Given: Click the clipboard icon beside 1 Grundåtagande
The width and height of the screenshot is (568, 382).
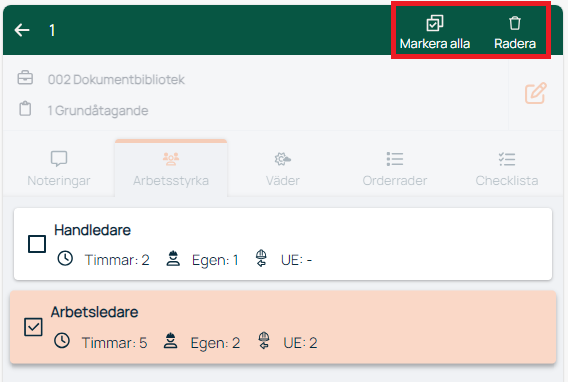Looking at the screenshot, I should tap(25, 109).
